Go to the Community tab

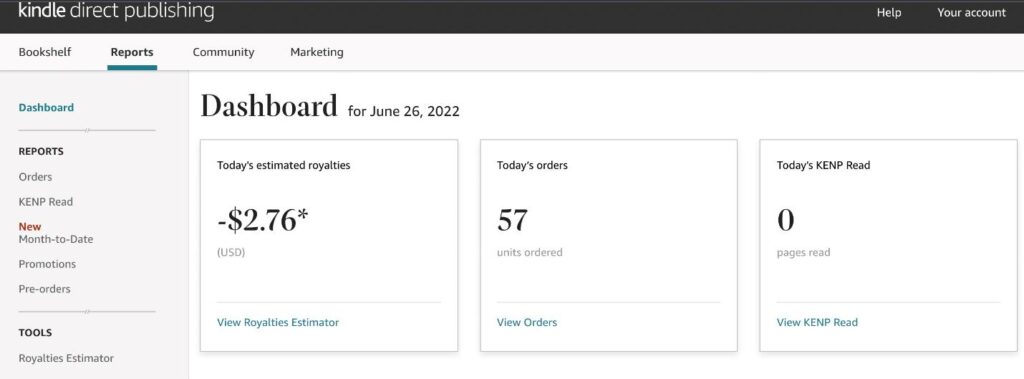[x=223, y=52]
